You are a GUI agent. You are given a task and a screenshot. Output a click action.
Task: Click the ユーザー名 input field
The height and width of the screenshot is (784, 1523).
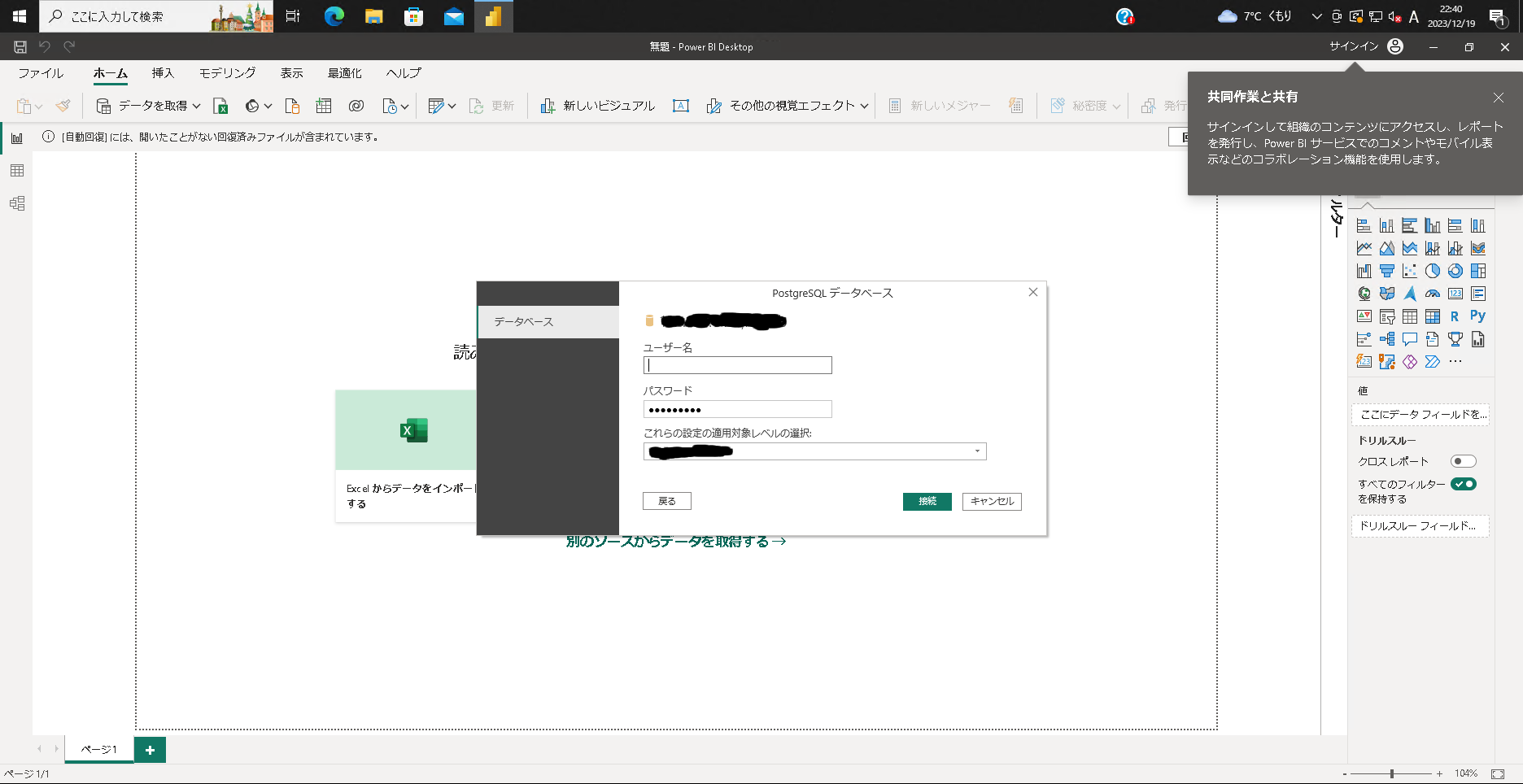[x=737, y=365]
